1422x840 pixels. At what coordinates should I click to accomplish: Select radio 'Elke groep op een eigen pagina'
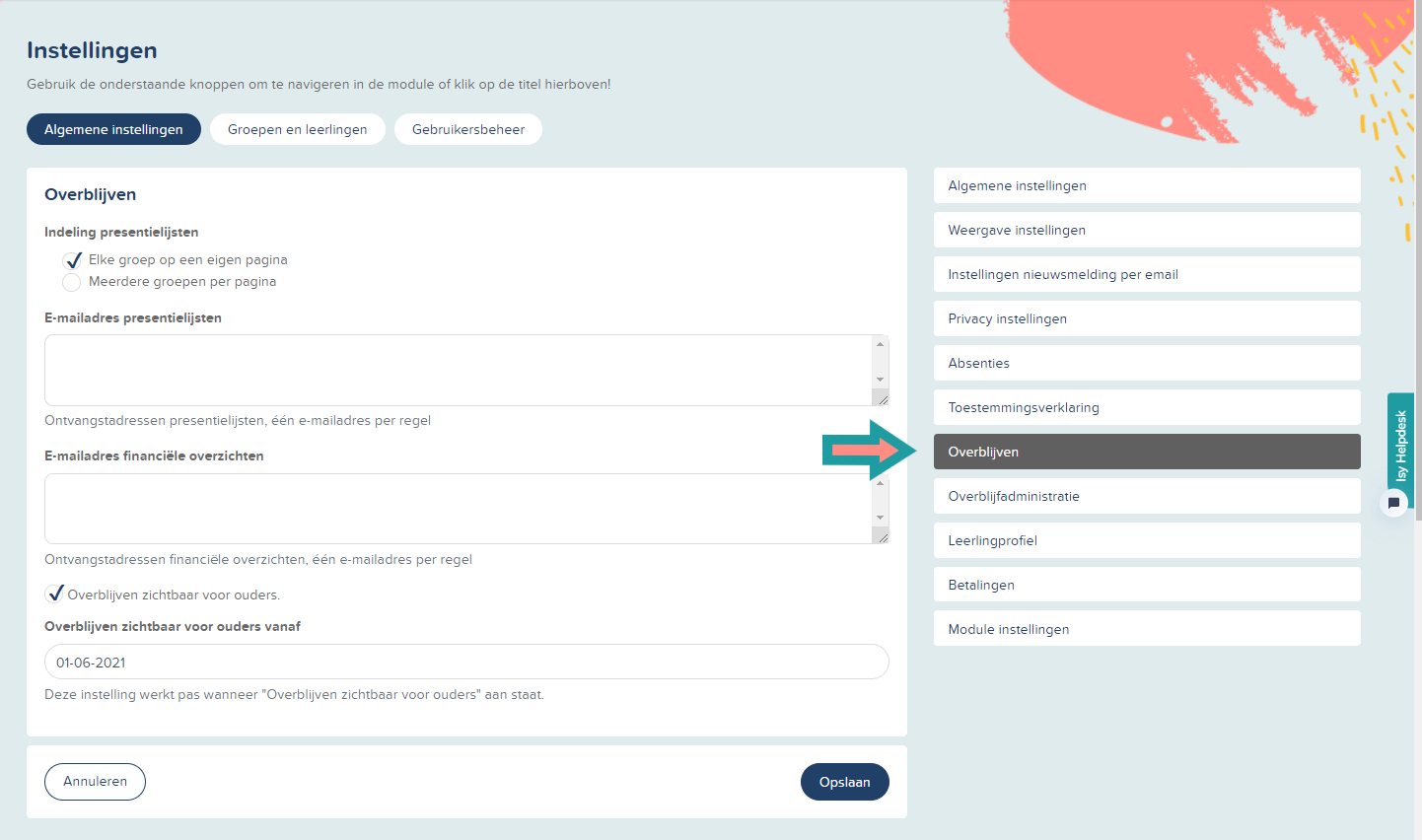(x=72, y=259)
